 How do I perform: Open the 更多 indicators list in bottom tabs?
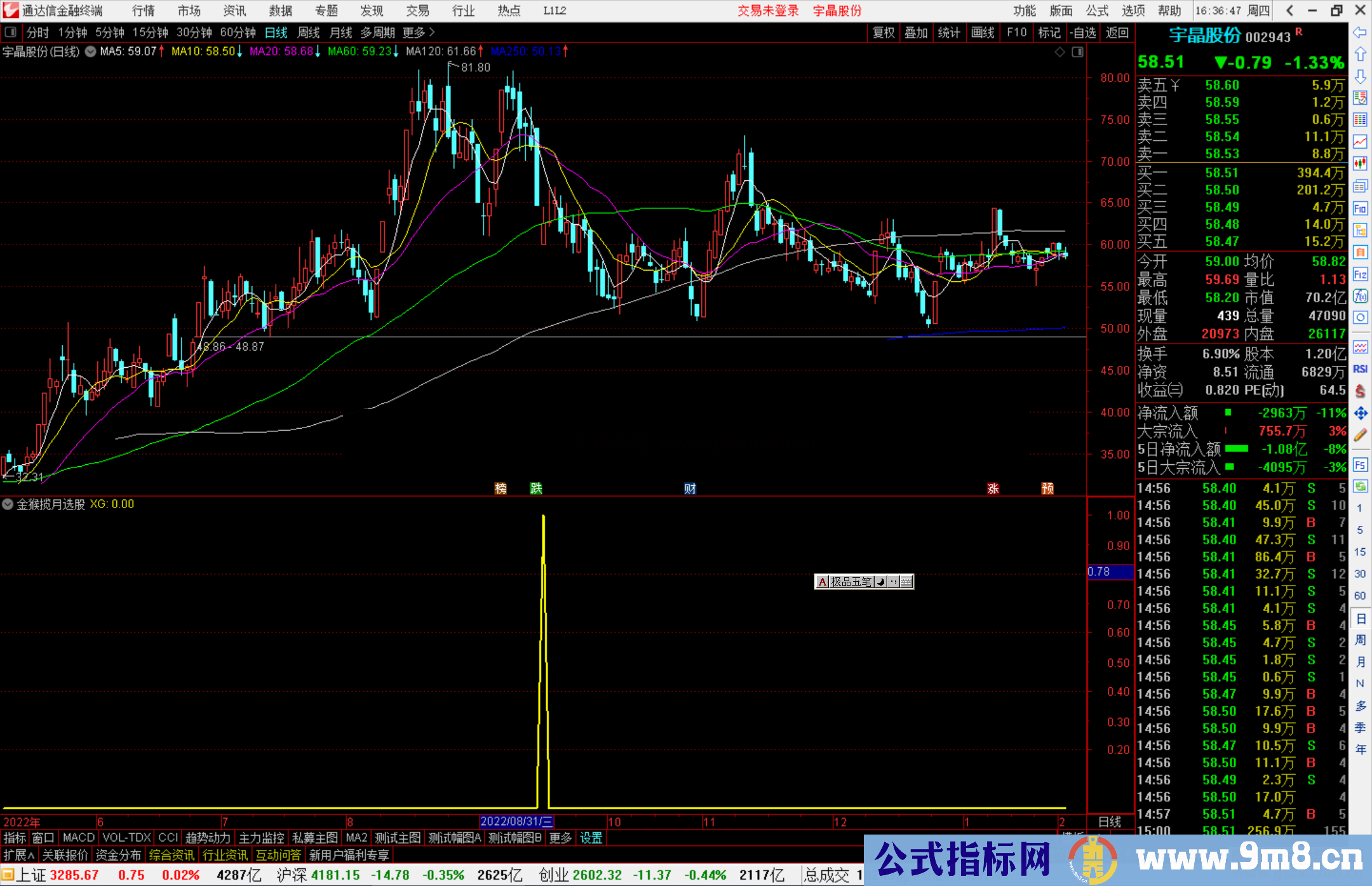coord(560,838)
